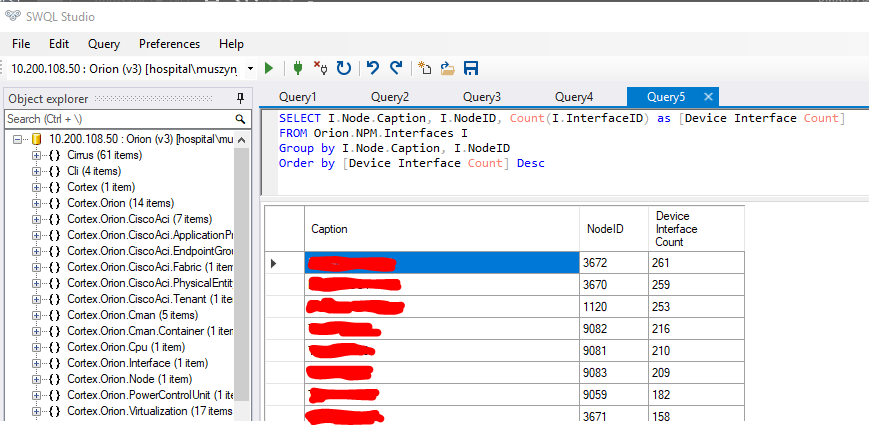The image size is (869, 425).
Task: Expand the Cortex.Orion.CiscoAci (7 items) node
Action: point(37,219)
